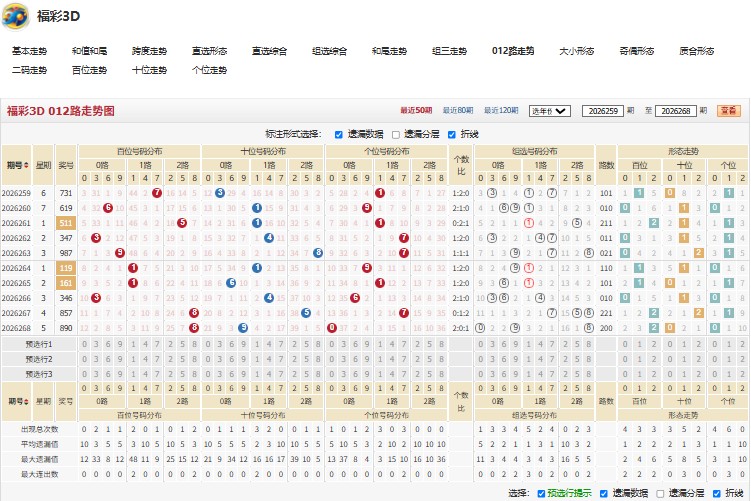Click the 查看 button

click(728, 111)
